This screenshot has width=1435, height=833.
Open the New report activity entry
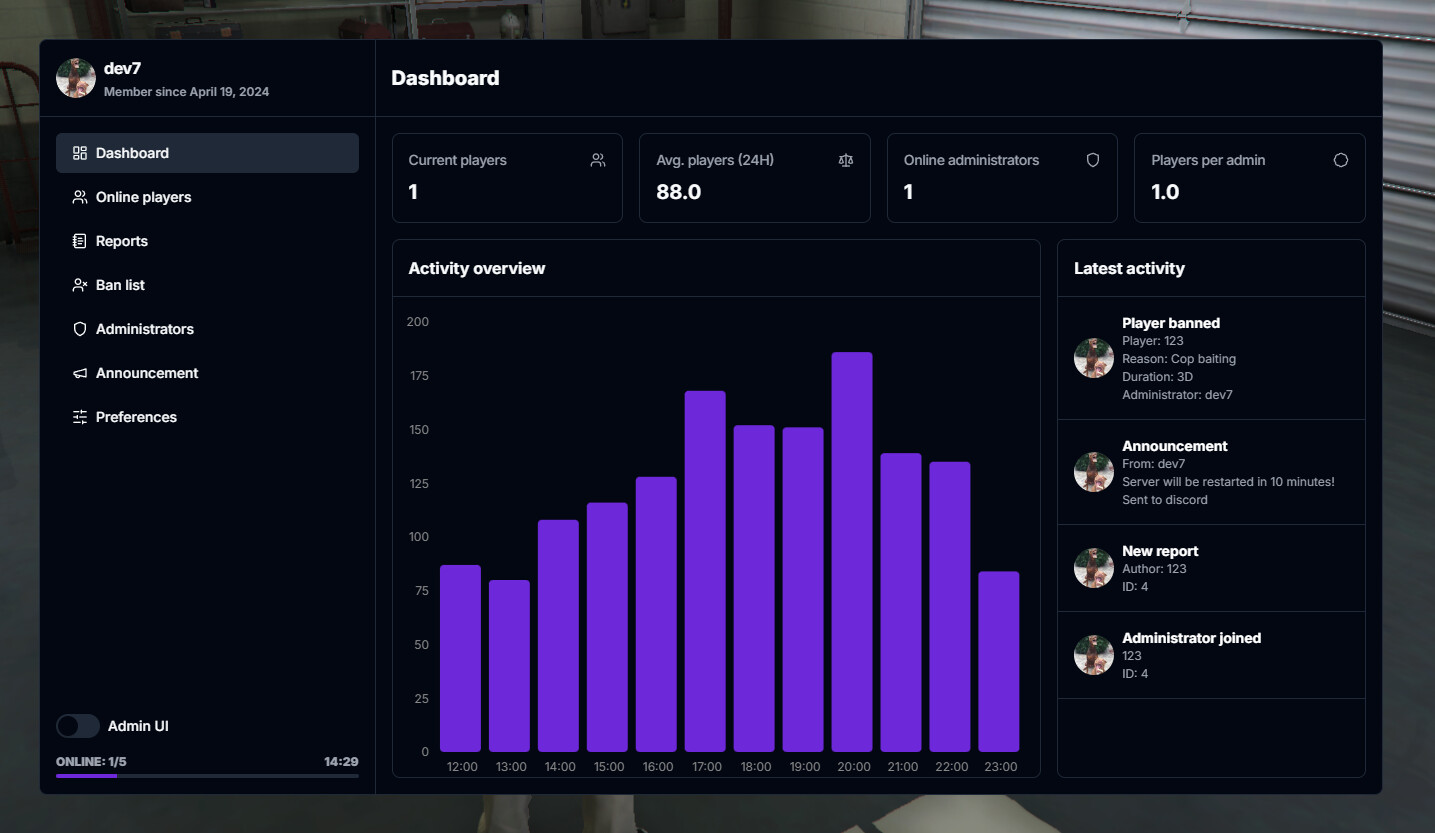(1200, 567)
